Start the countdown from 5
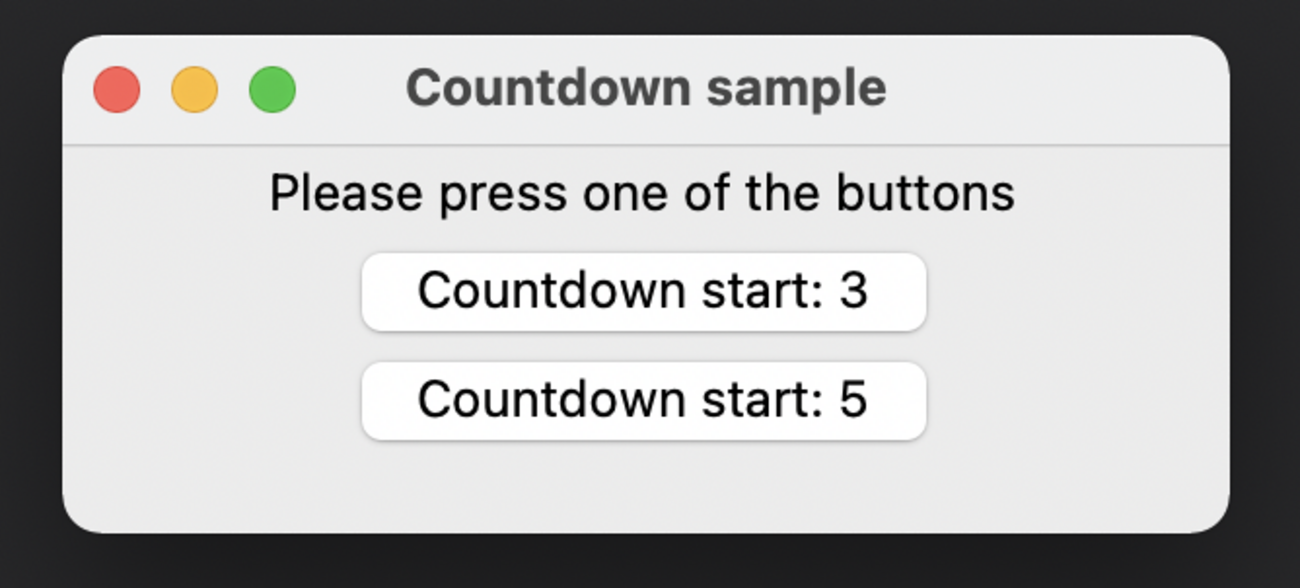This screenshot has width=1300, height=588. click(643, 400)
